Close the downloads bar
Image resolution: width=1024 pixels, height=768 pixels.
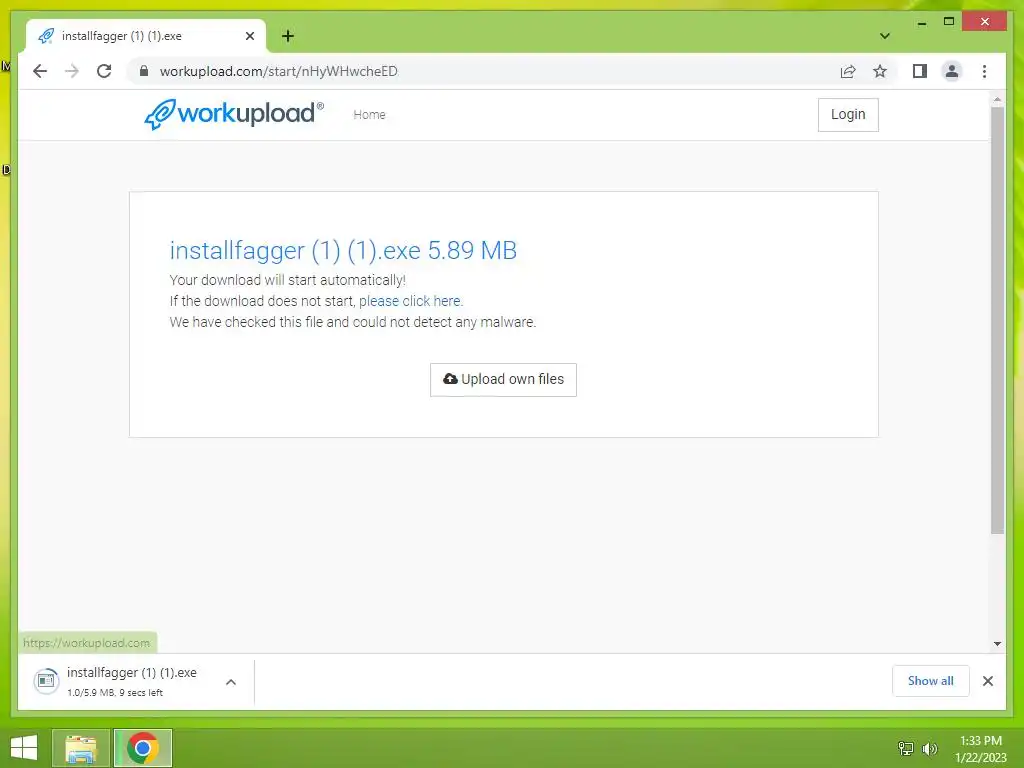tap(987, 681)
